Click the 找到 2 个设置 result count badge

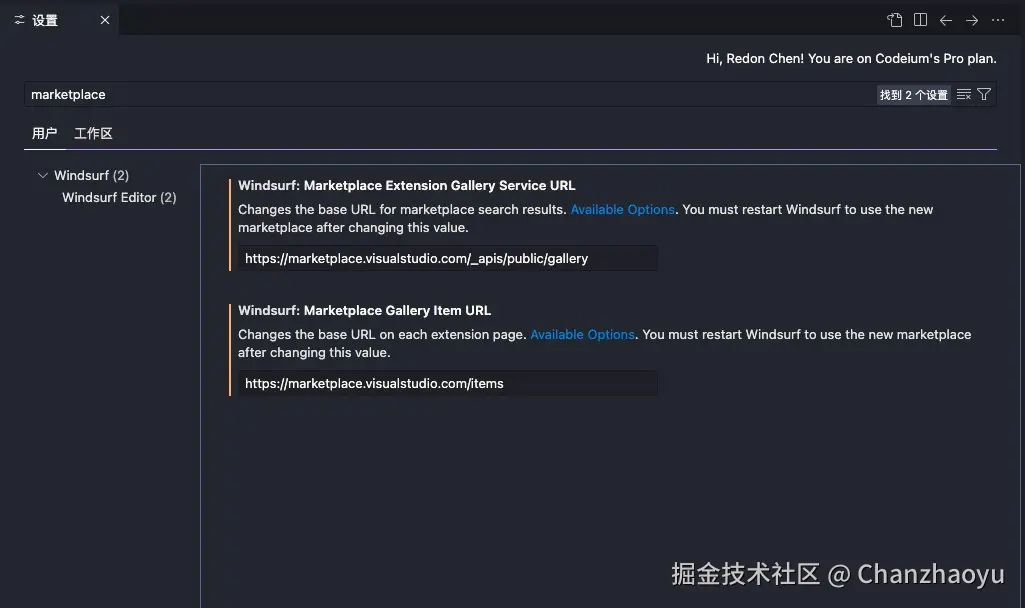(913, 95)
